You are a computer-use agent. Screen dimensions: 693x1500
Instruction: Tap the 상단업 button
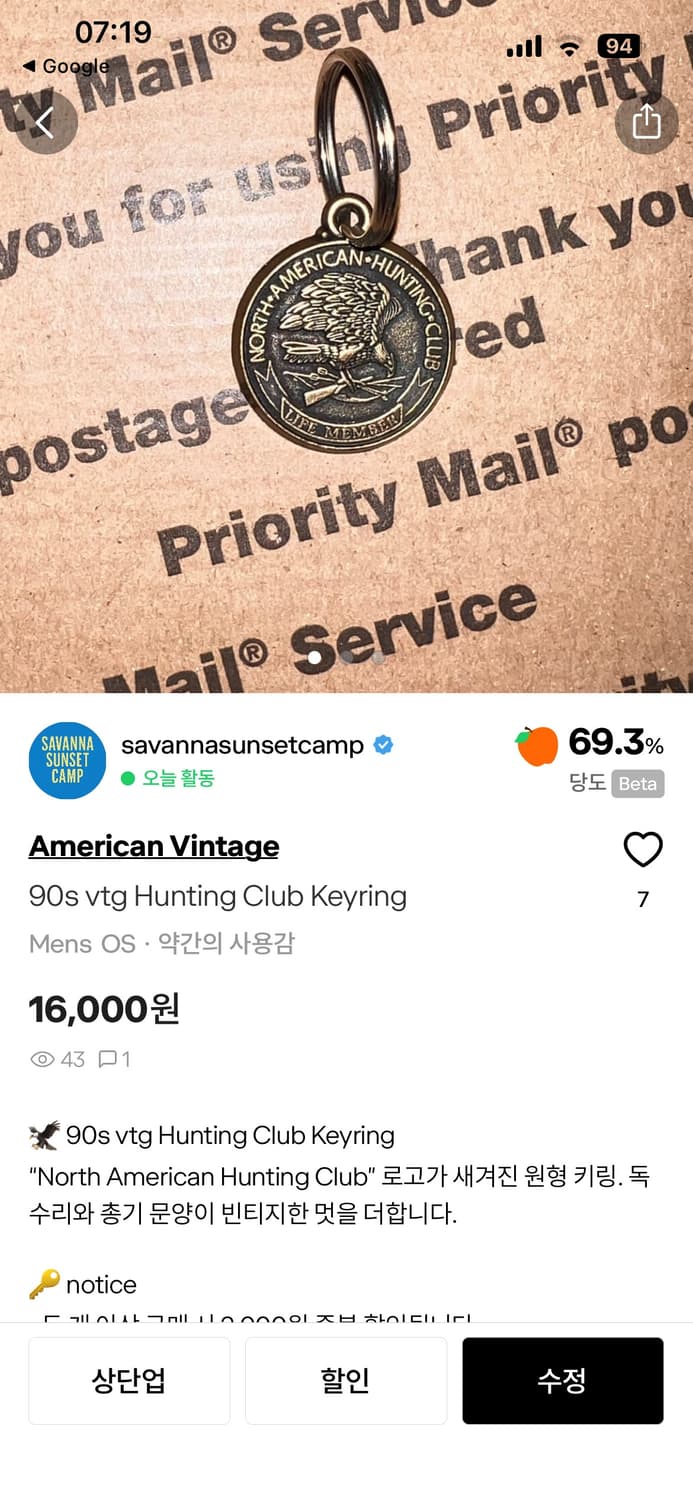tap(129, 1381)
